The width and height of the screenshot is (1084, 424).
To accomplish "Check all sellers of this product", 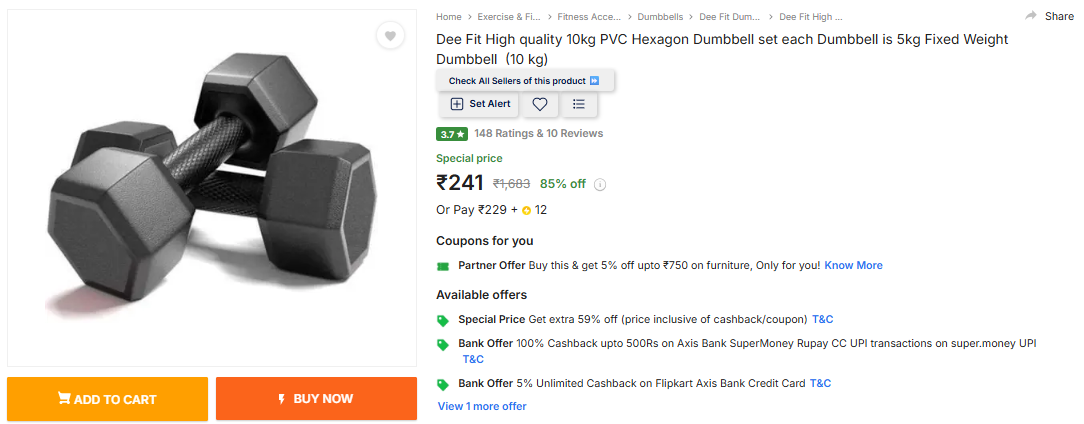I will (524, 81).
